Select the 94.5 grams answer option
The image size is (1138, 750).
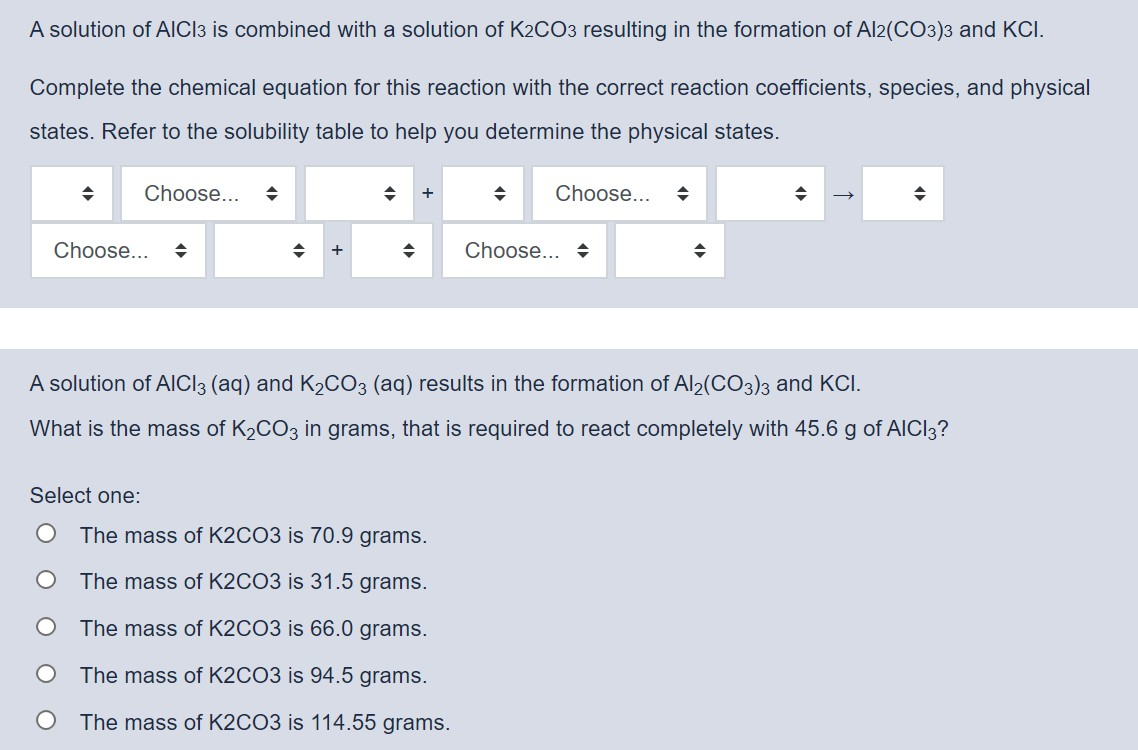45,674
